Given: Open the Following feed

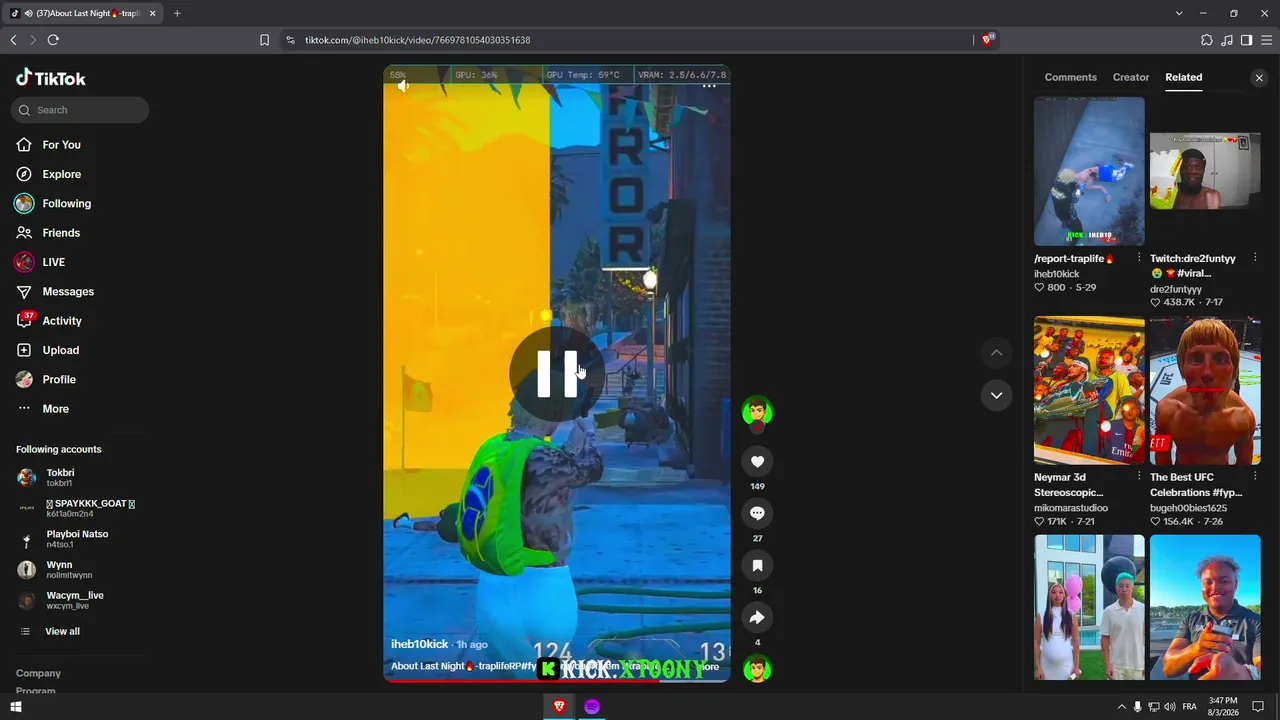Looking at the screenshot, I should [x=53, y=203].
